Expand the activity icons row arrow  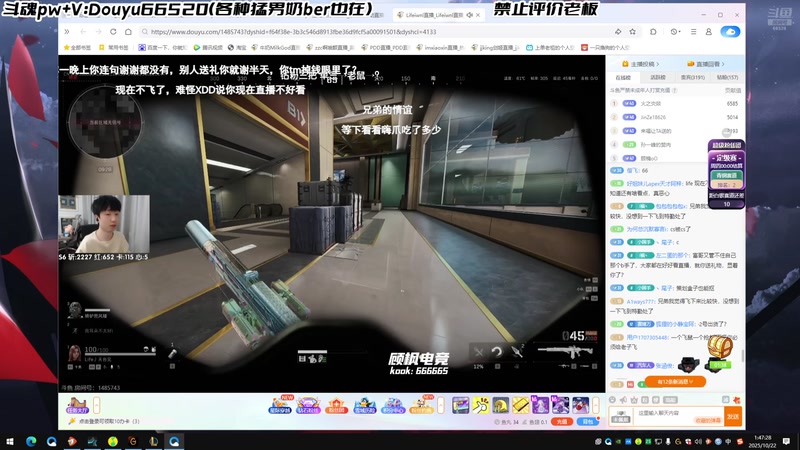click(x=441, y=406)
